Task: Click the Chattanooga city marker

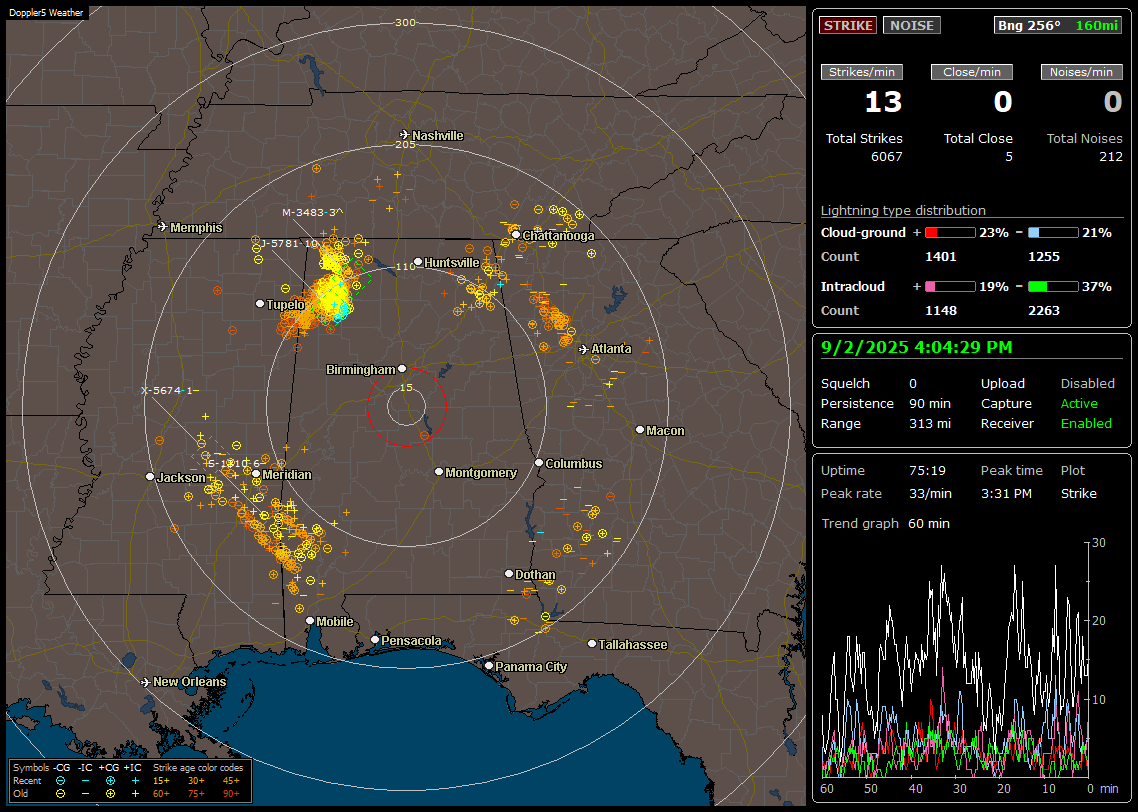Action: [516, 234]
